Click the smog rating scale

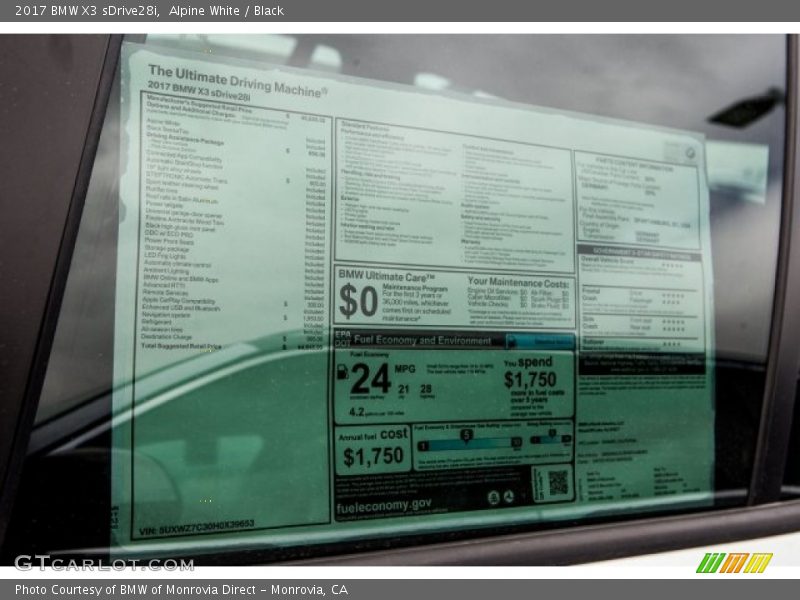tap(550, 438)
